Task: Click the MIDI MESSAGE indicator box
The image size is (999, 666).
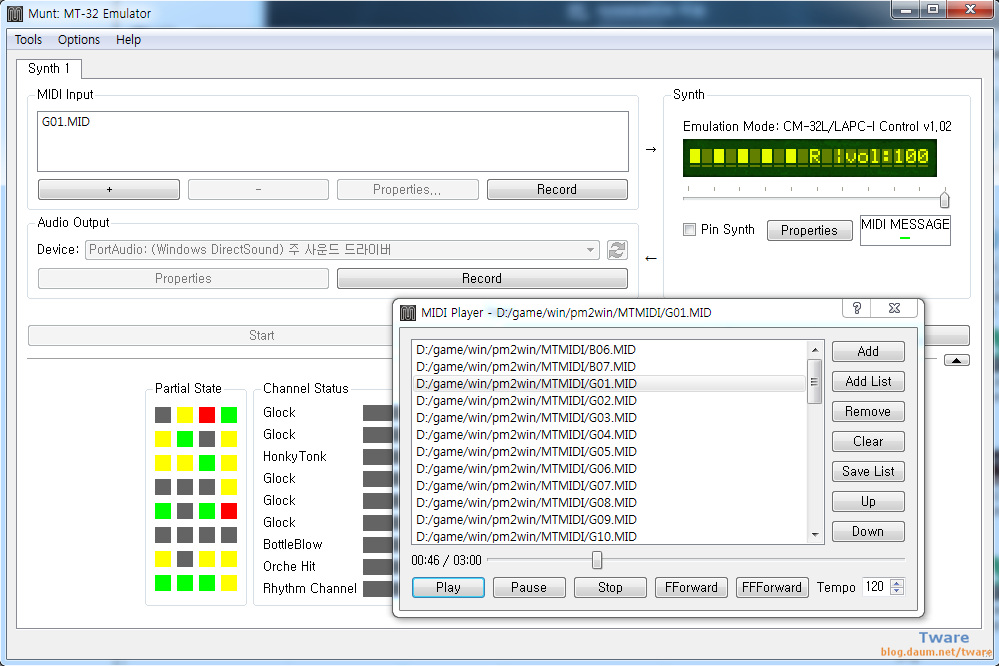Action: click(905, 229)
